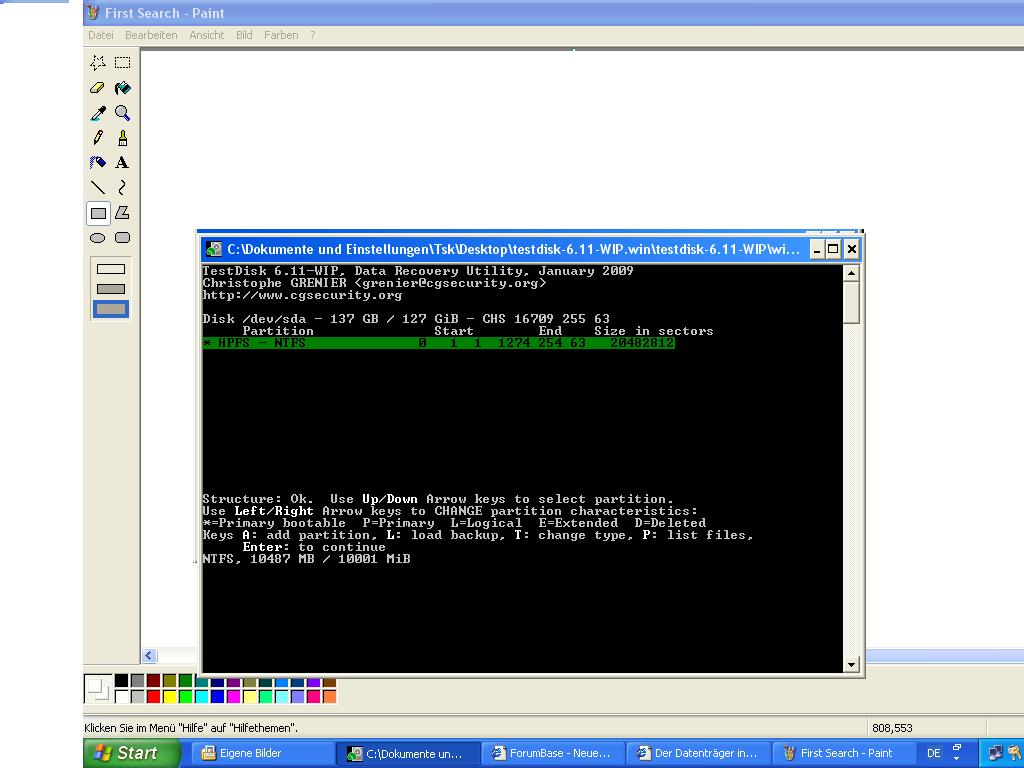This screenshot has width=1024, height=768.
Task: Pick the orange color swatch
Action: 330,697
